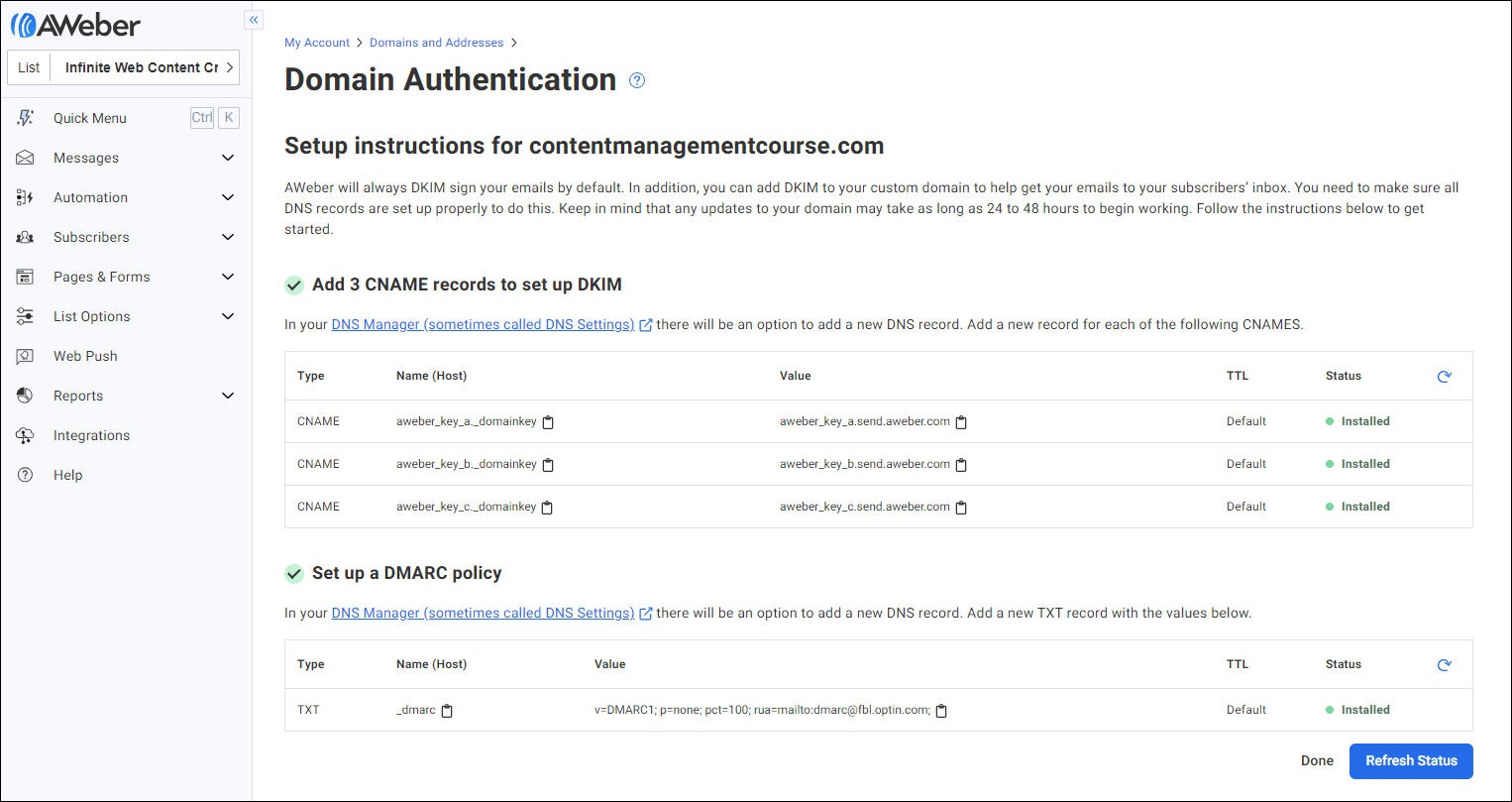Viewport: 1512px width, 802px height.
Task: Go to the Integrations page
Action: (x=91, y=435)
